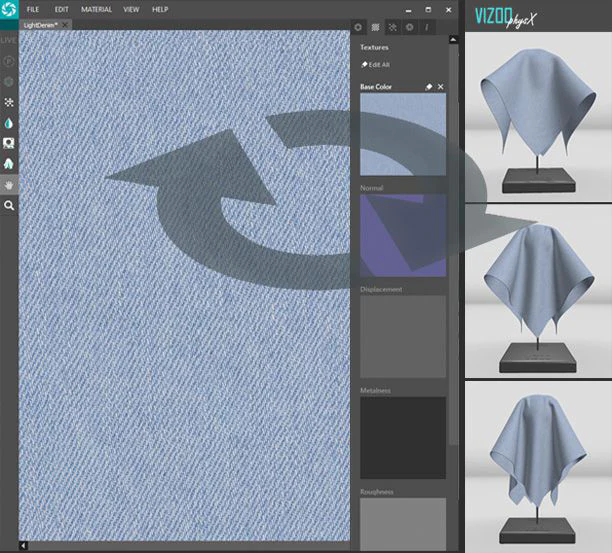Maximize the application window

pos(428,9)
